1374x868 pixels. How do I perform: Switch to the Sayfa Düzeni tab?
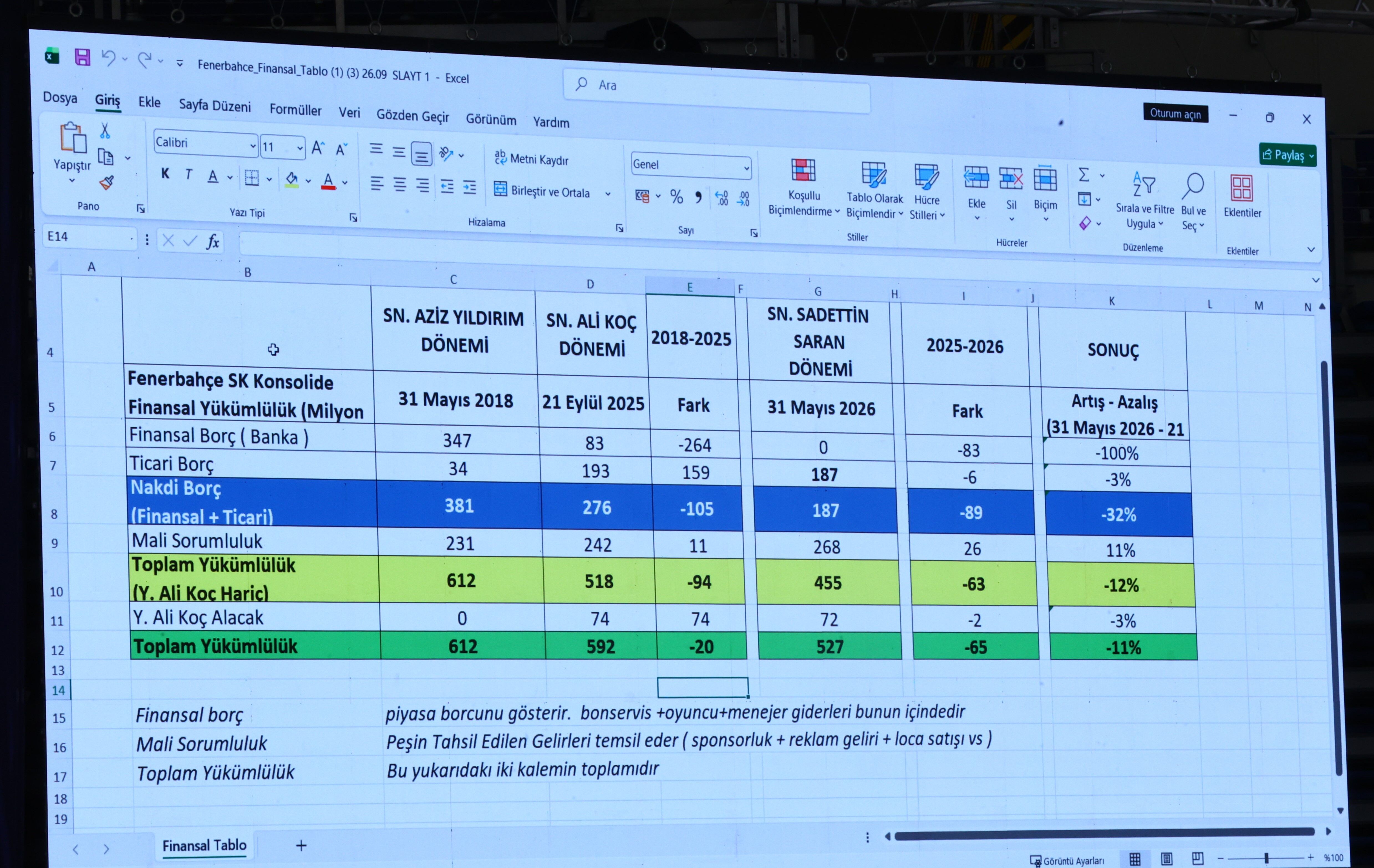point(215,106)
